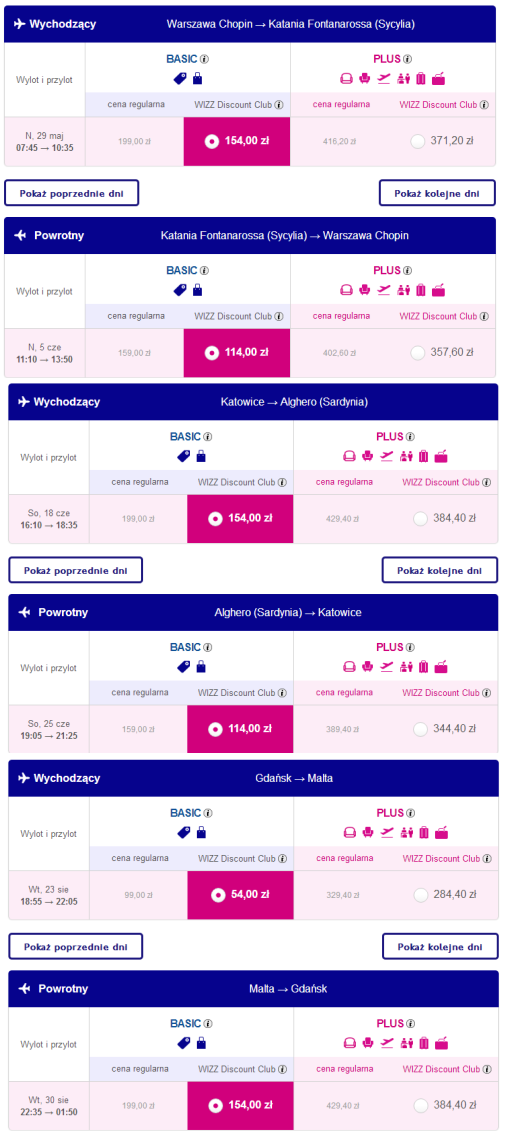Select the 357,60 zł PLUS discount fare

[417, 353]
